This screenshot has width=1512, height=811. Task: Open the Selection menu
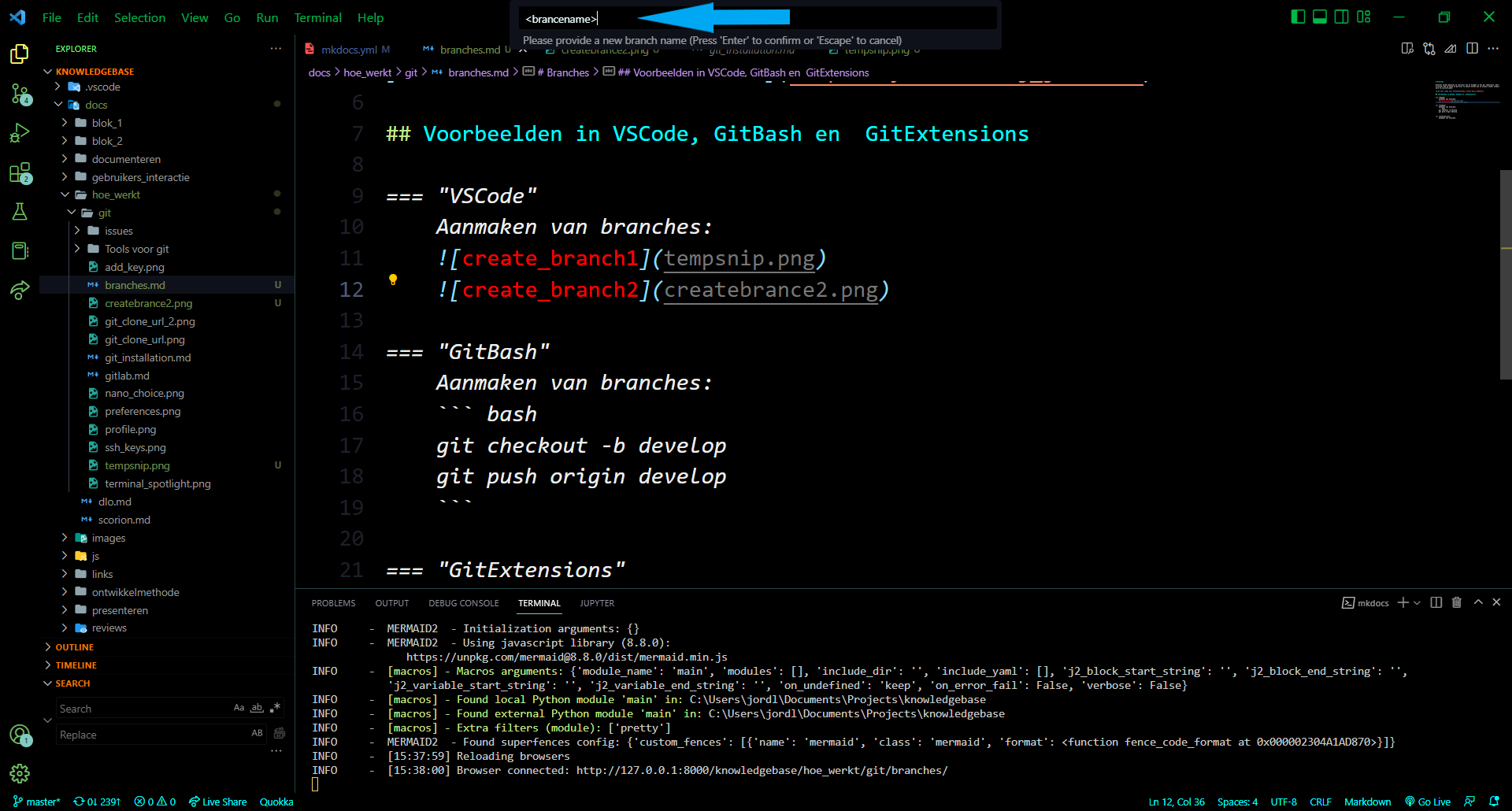[139, 17]
